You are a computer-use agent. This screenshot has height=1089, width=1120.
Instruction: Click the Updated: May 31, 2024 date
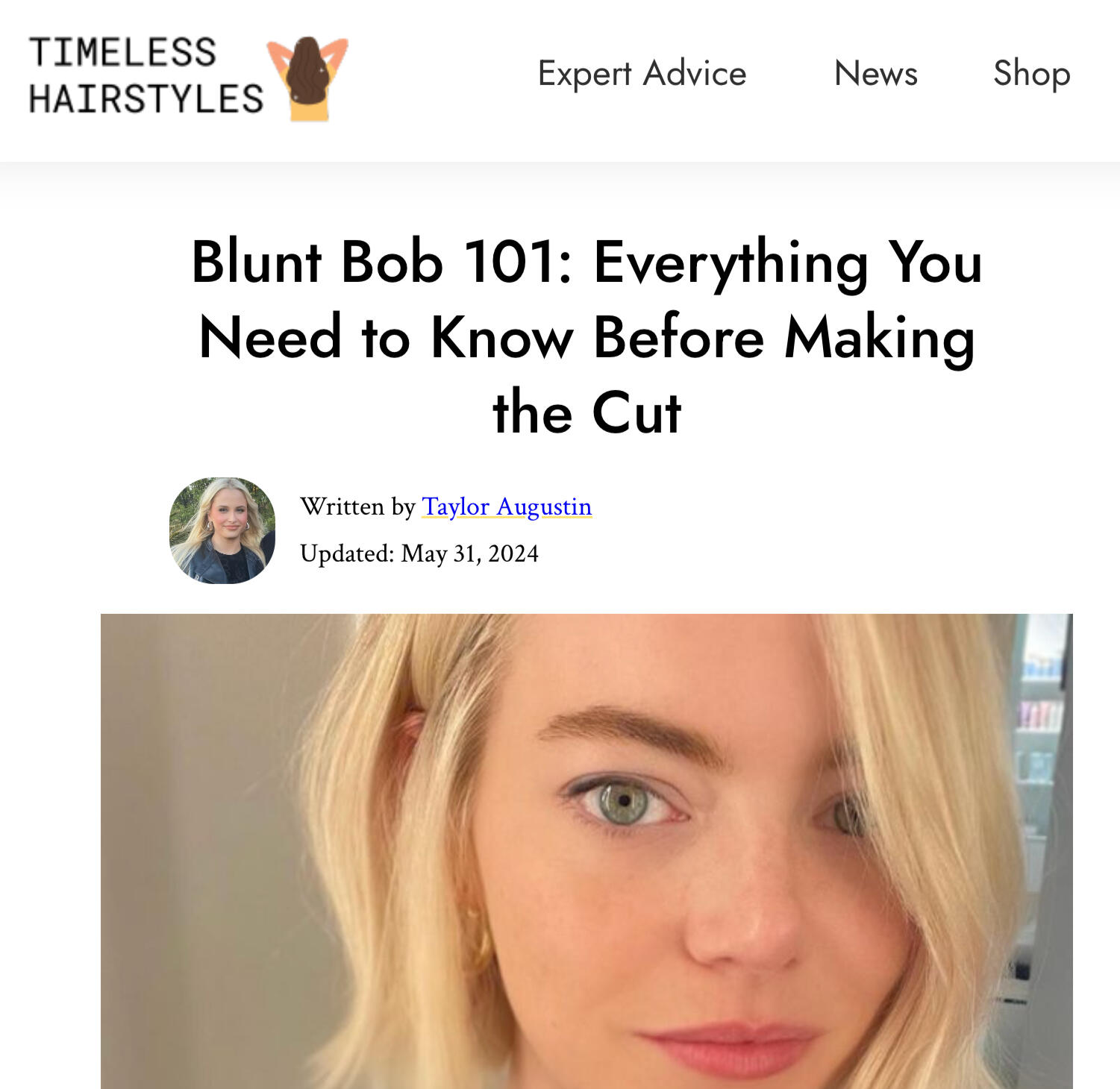click(x=419, y=553)
